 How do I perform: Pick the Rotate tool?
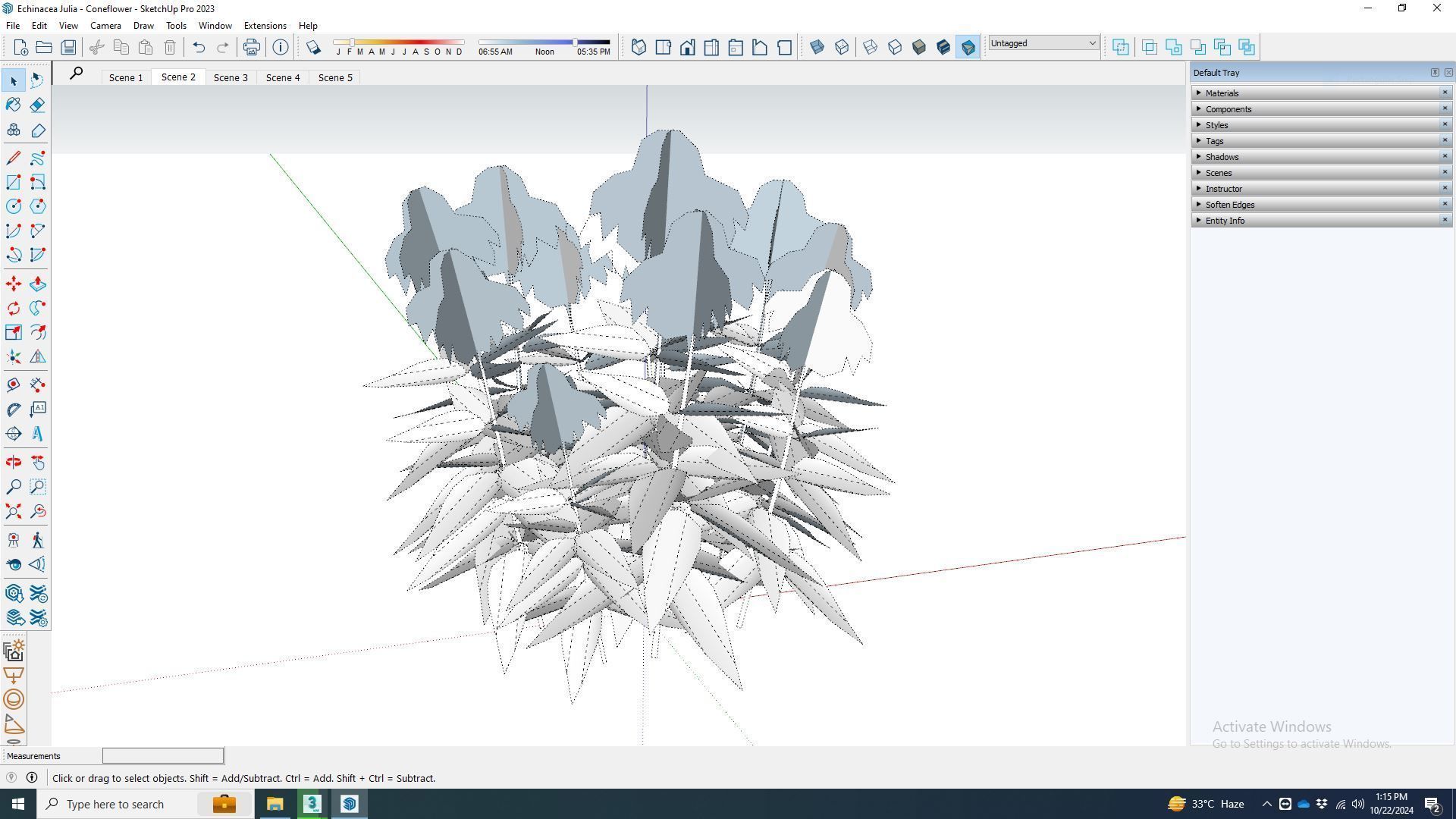click(x=14, y=308)
